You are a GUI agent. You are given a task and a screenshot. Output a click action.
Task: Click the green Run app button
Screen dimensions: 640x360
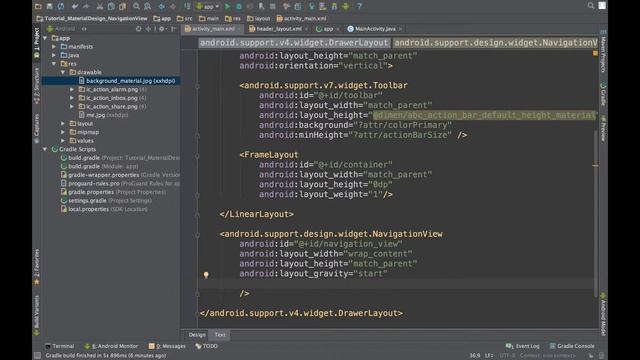[227, 6]
